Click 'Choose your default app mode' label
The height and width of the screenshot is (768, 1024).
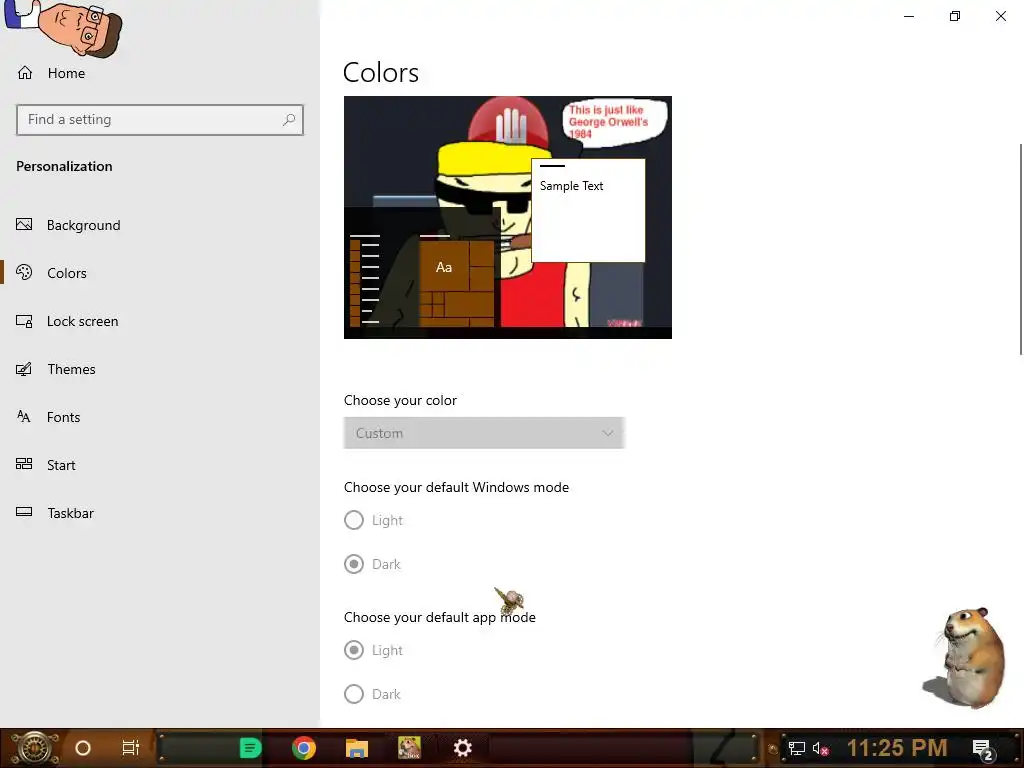coord(440,618)
